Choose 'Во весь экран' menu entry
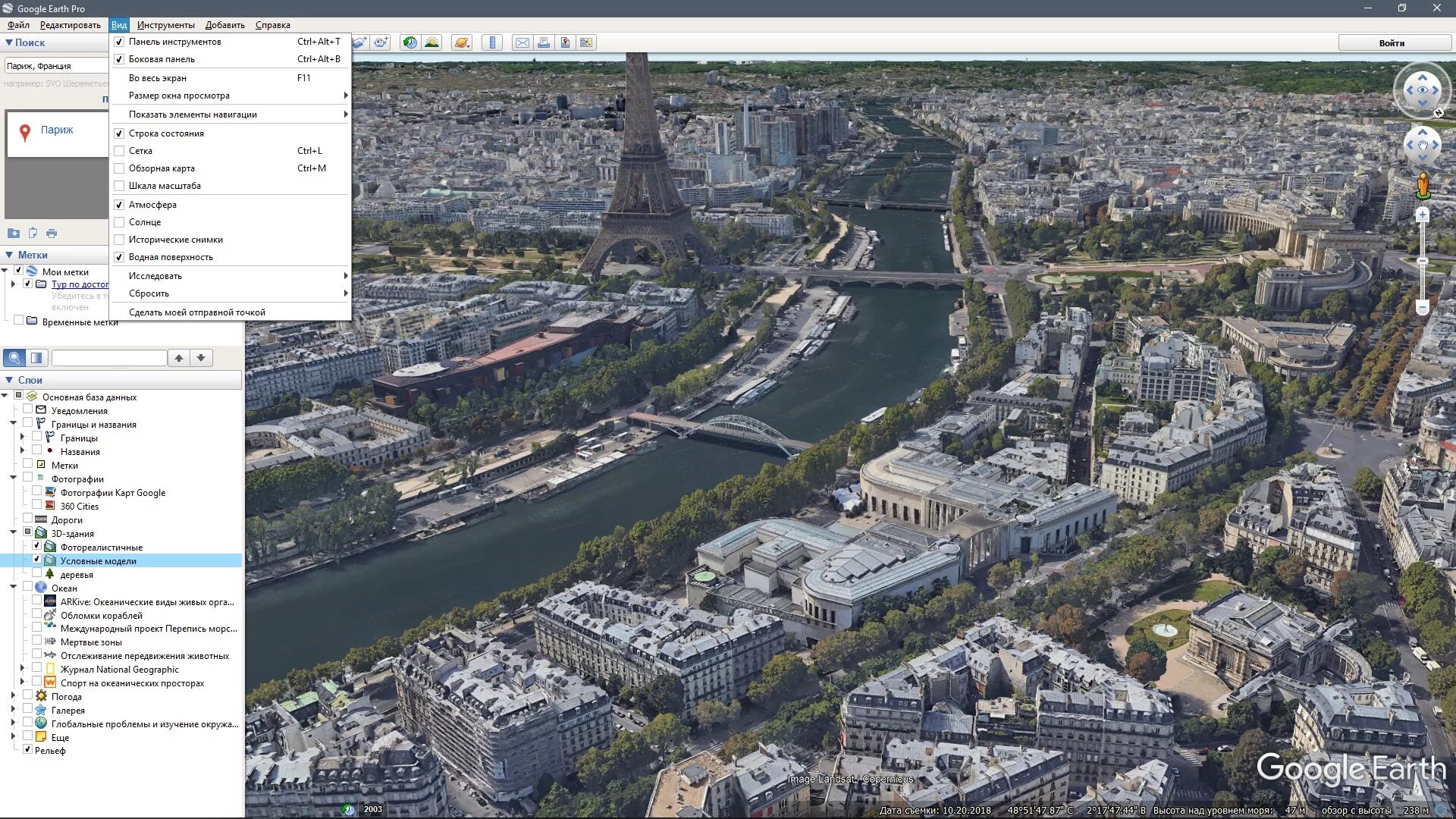Image resolution: width=1456 pixels, height=819 pixels. [231, 78]
